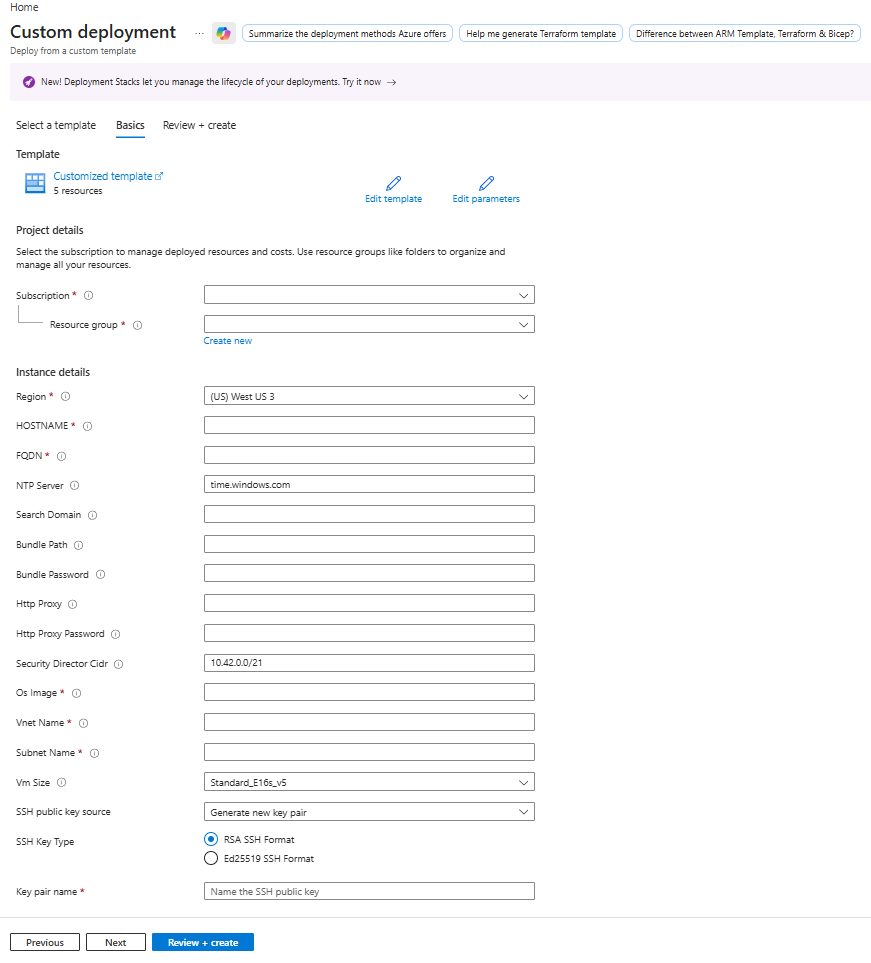Open the Customized template link
The width and height of the screenshot is (871, 963).
(x=103, y=176)
